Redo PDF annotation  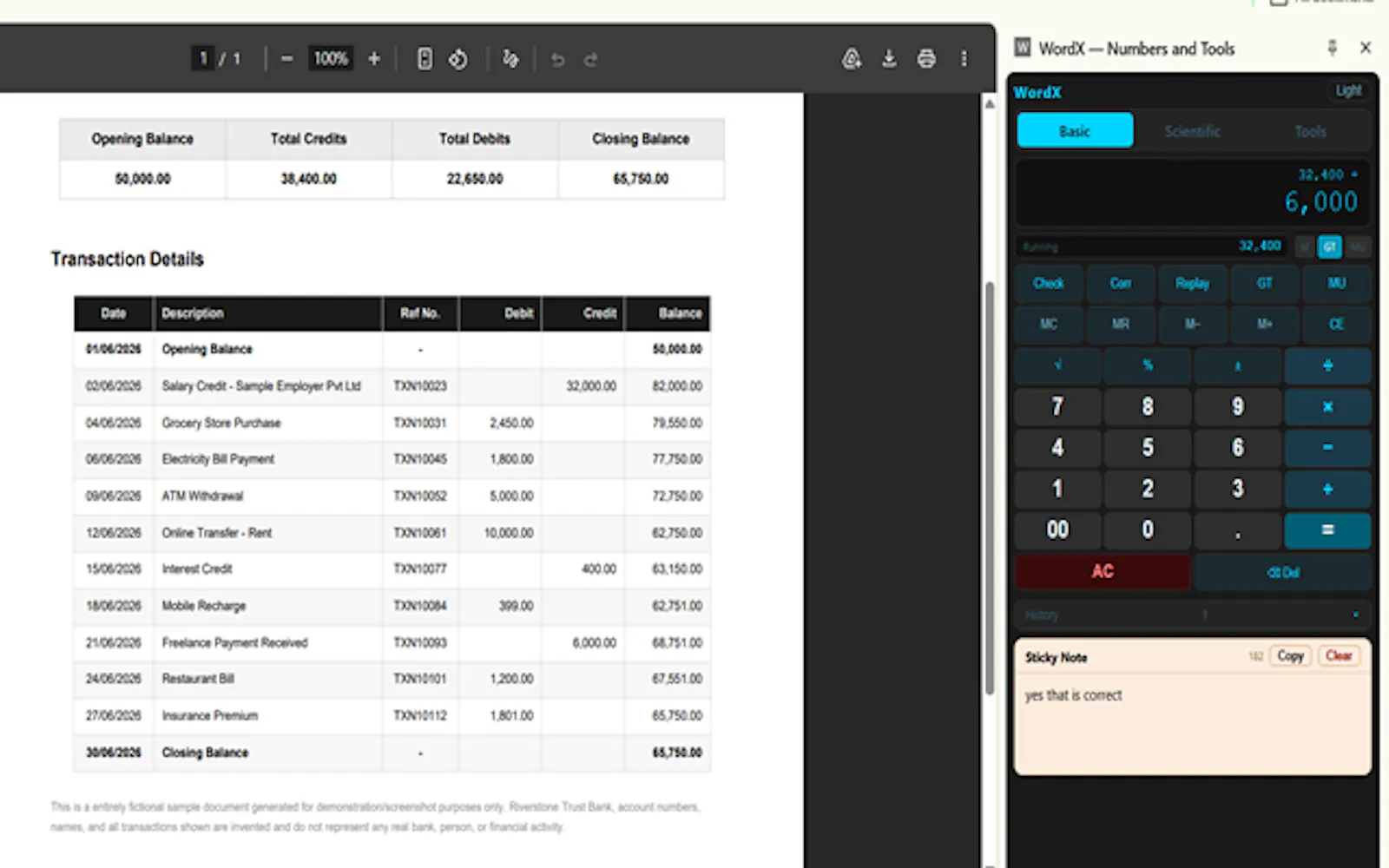point(591,59)
